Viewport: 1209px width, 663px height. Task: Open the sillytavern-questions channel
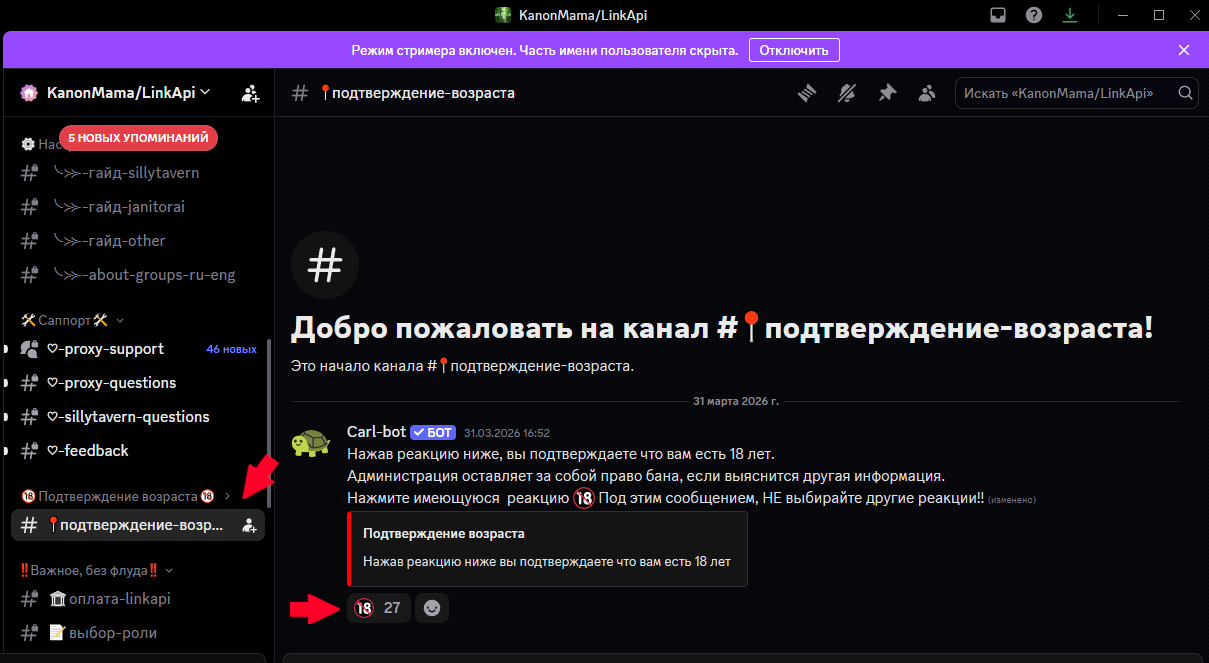137,417
